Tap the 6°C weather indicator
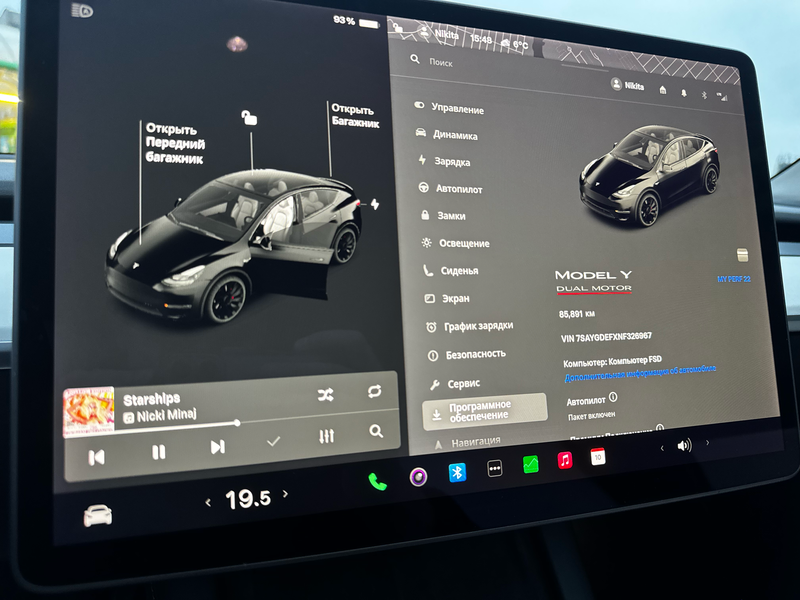Viewport: 800px width, 600px height. click(x=514, y=44)
